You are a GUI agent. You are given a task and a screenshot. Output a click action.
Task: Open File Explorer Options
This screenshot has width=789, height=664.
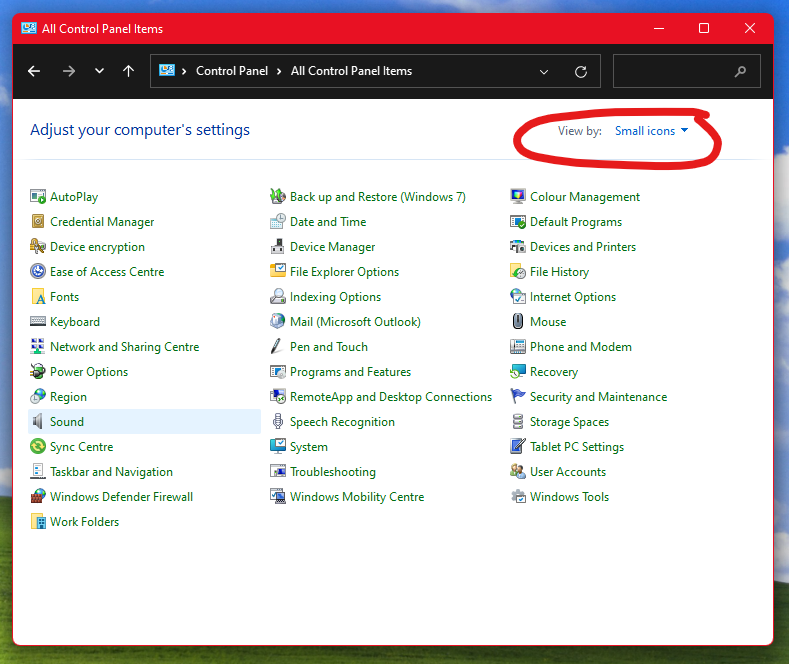344,272
